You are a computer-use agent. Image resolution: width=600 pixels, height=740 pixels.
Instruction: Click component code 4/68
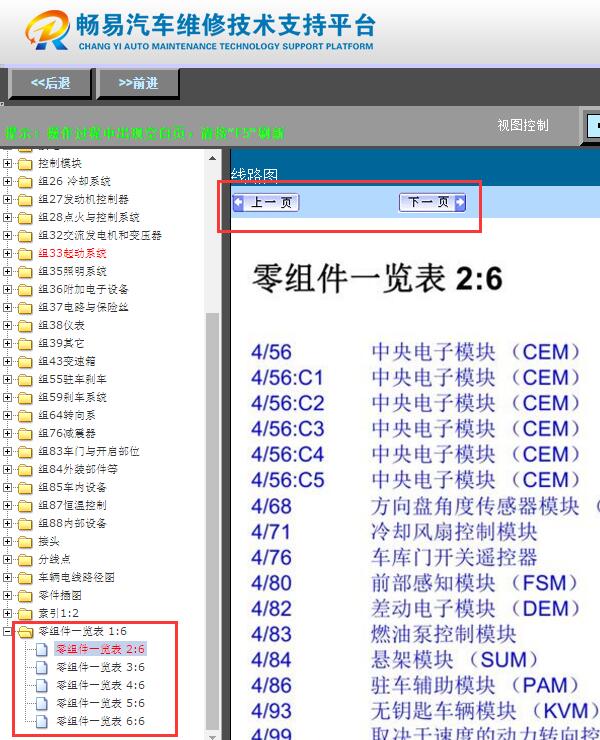pyautogui.click(x=271, y=506)
